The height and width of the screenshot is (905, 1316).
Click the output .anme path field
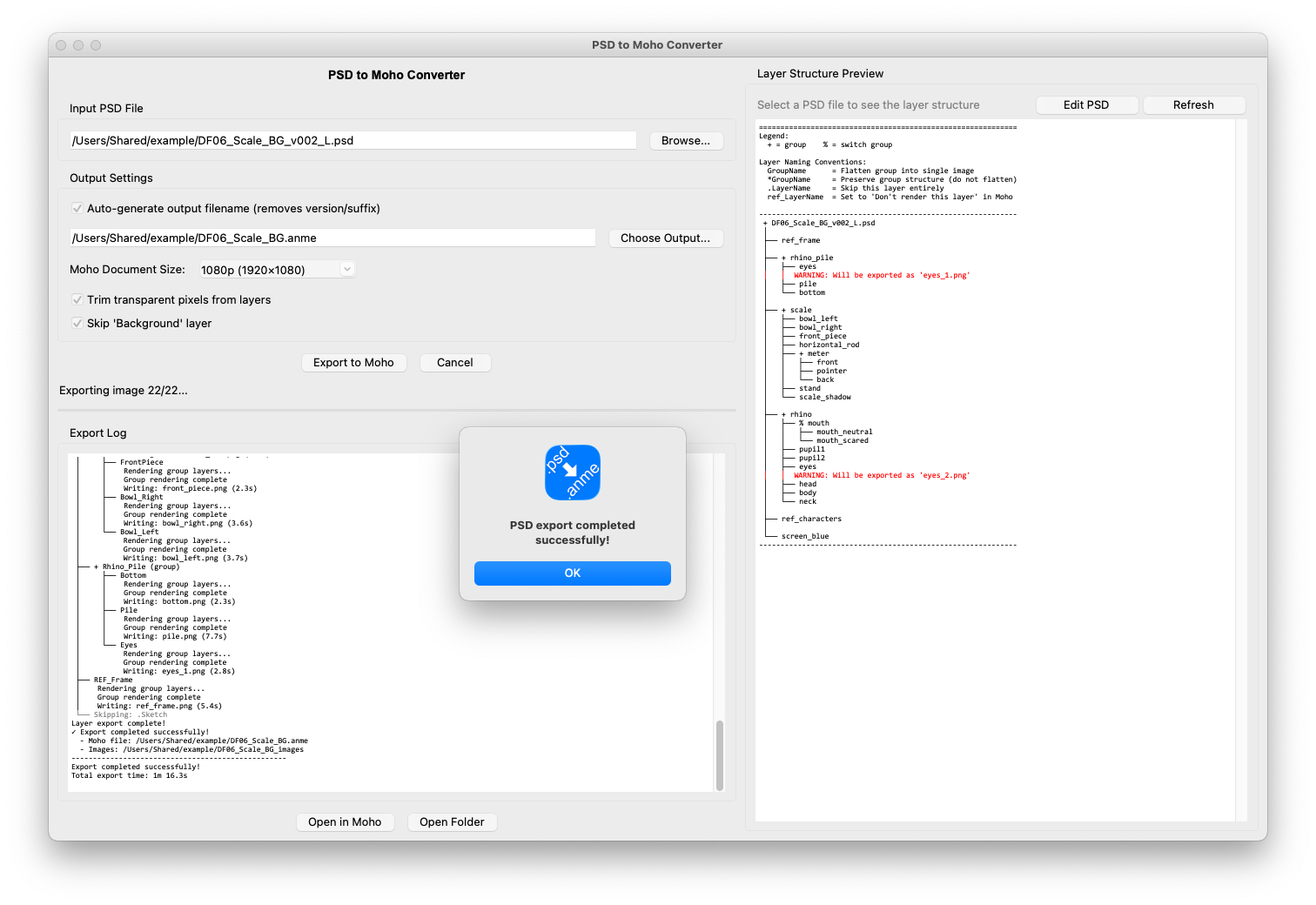[332, 238]
